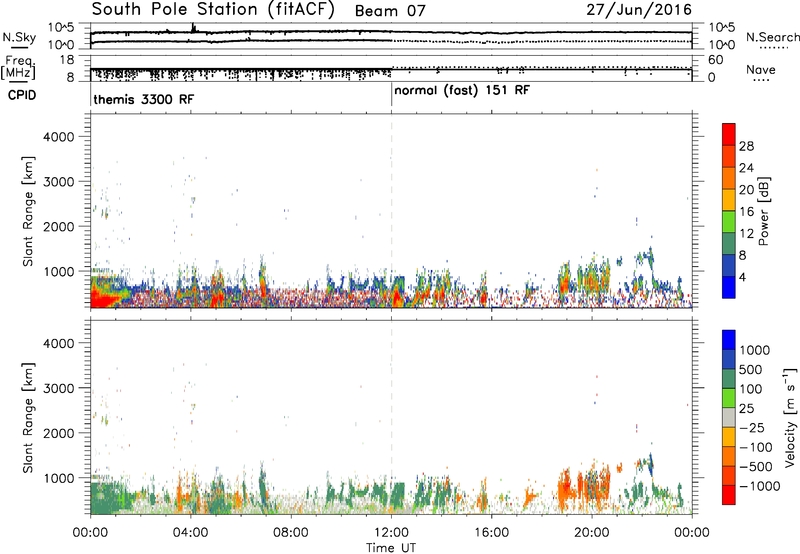Select the 'normal (fast) 151 RF' label
Viewport: 800px width, 554px height.
point(462,91)
